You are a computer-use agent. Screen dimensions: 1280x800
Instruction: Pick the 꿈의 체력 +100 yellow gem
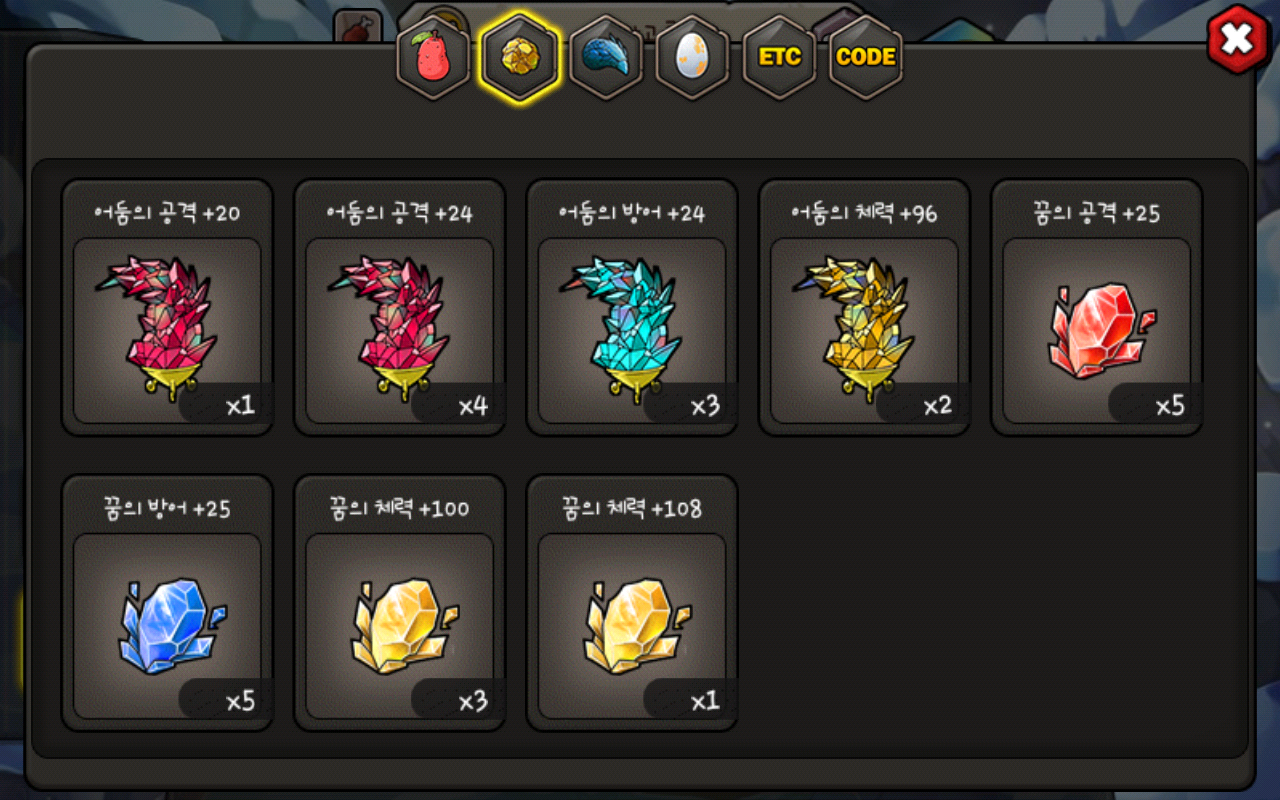click(399, 603)
